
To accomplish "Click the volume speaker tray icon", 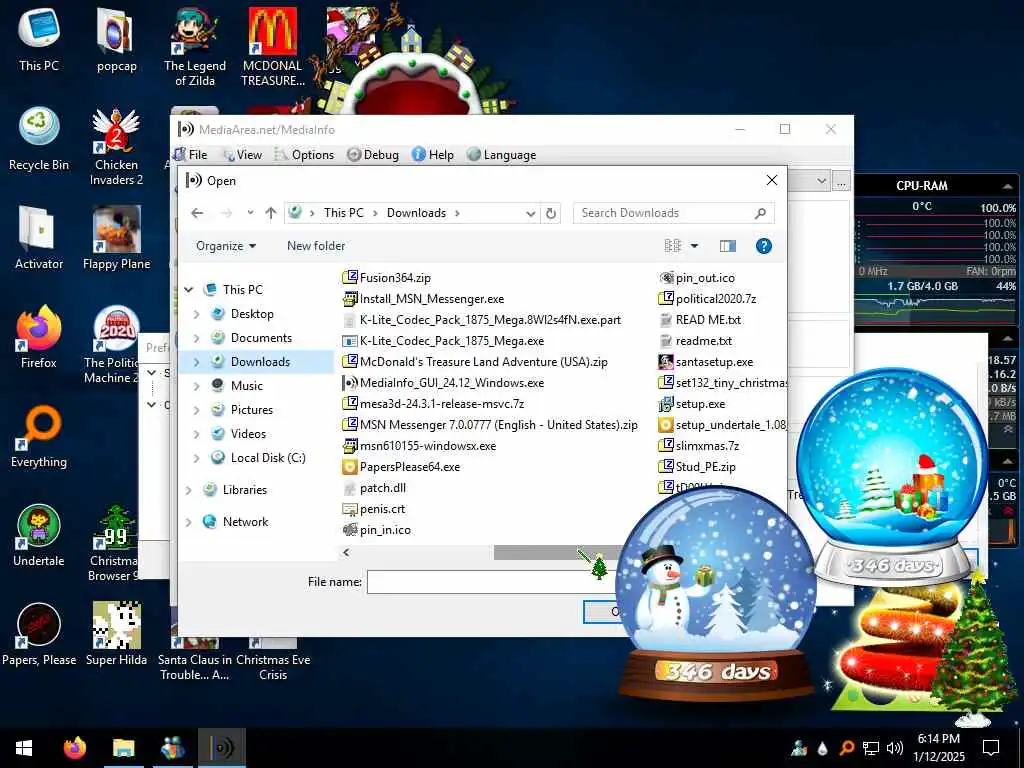I will click(895, 748).
